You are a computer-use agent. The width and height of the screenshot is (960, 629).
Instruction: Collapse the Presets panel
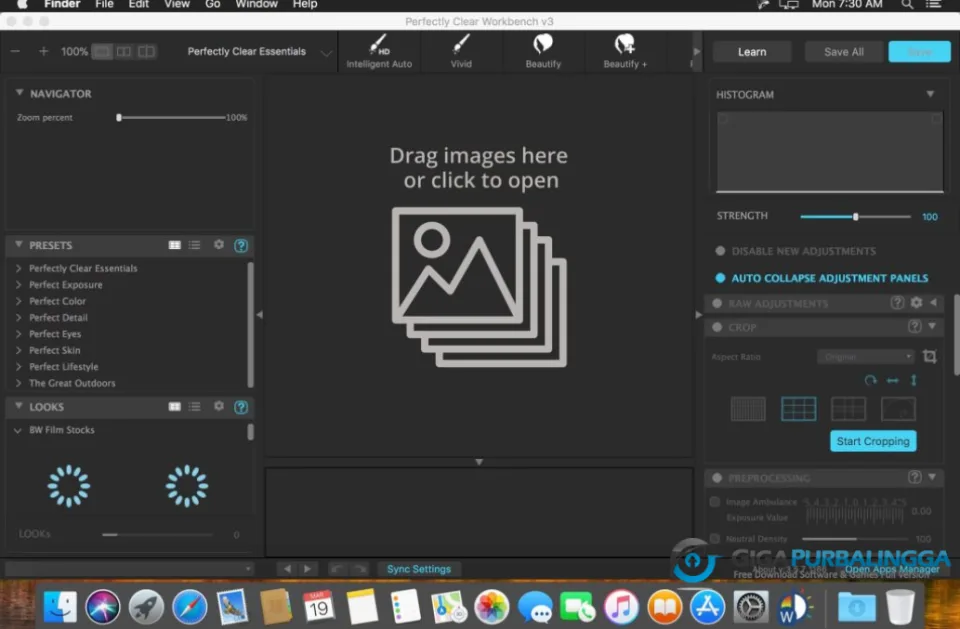point(18,244)
